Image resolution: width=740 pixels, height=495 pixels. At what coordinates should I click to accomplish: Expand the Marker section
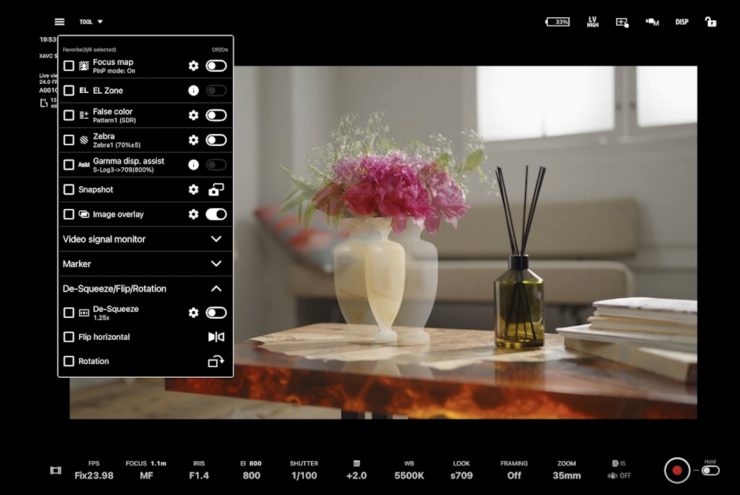coord(145,264)
